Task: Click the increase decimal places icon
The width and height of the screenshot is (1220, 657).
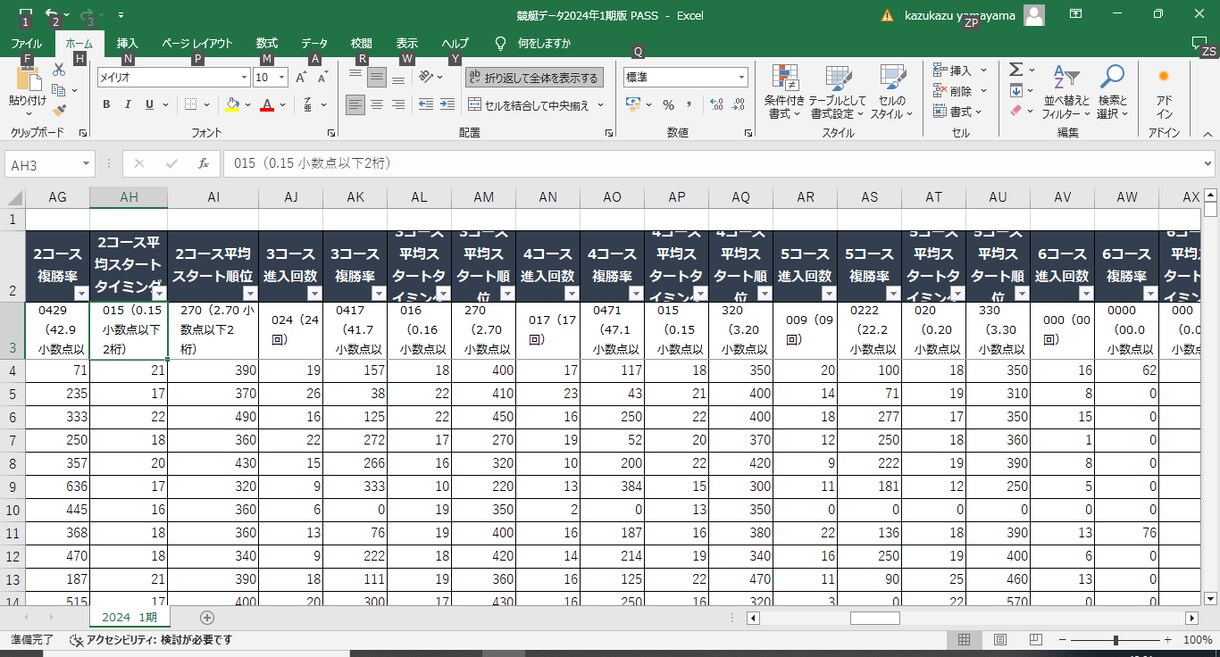Action: coord(714,104)
